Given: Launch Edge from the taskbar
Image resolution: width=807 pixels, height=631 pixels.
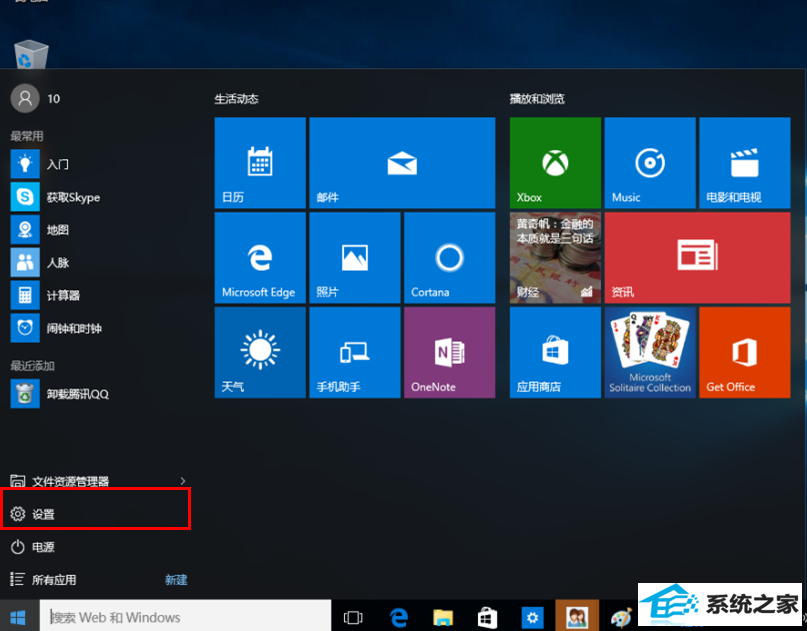Looking at the screenshot, I should [398, 617].
